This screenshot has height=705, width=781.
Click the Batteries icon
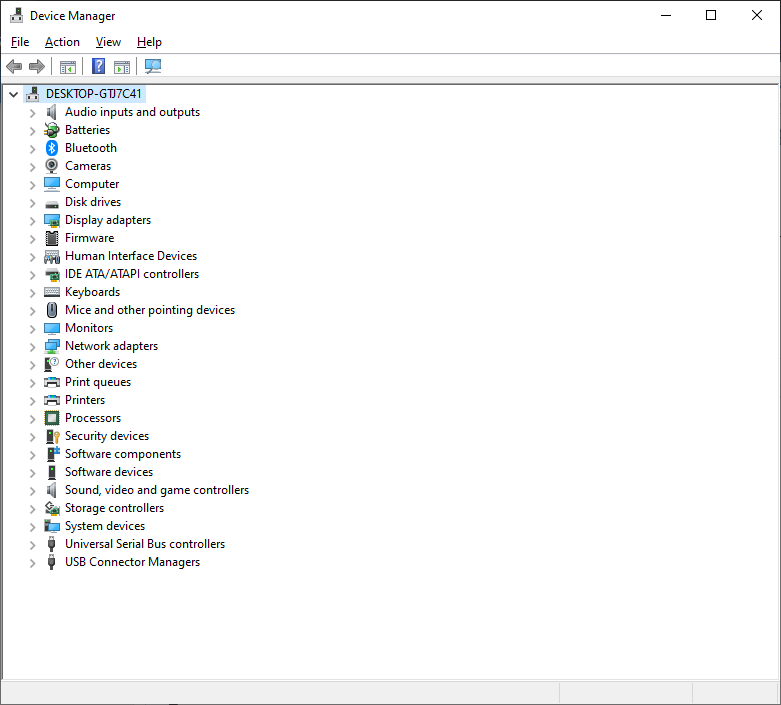pyautogui.click(x=52, y=130)
